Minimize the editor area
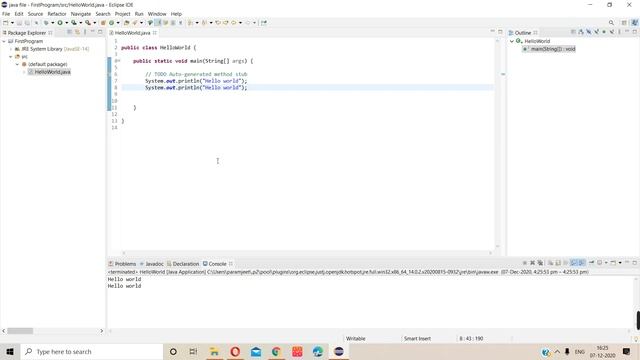This screenshot has width=640, height=360. (x=492, y=32)
